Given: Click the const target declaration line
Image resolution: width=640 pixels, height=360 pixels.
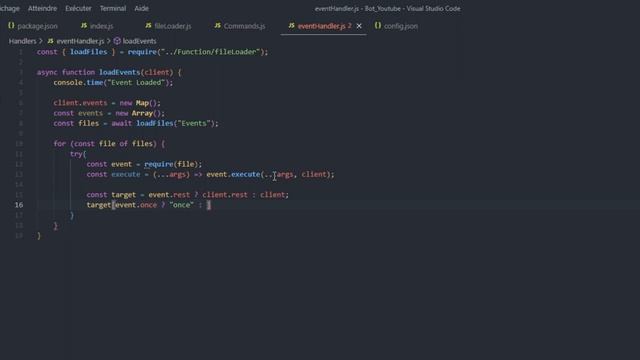Looking at the screenshot, I should tap(187, 195).
